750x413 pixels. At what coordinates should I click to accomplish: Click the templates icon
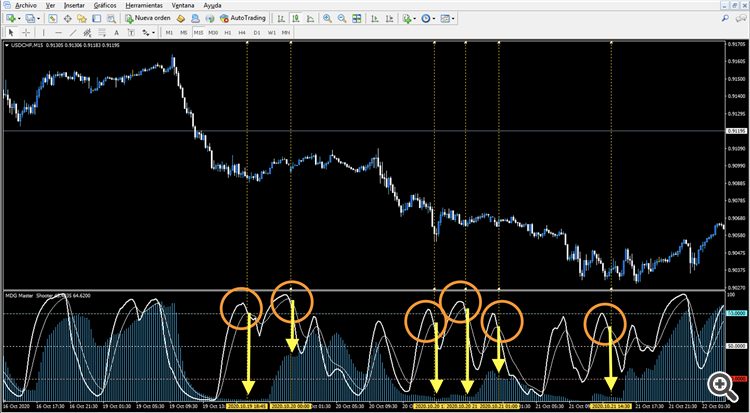(445, 18)
